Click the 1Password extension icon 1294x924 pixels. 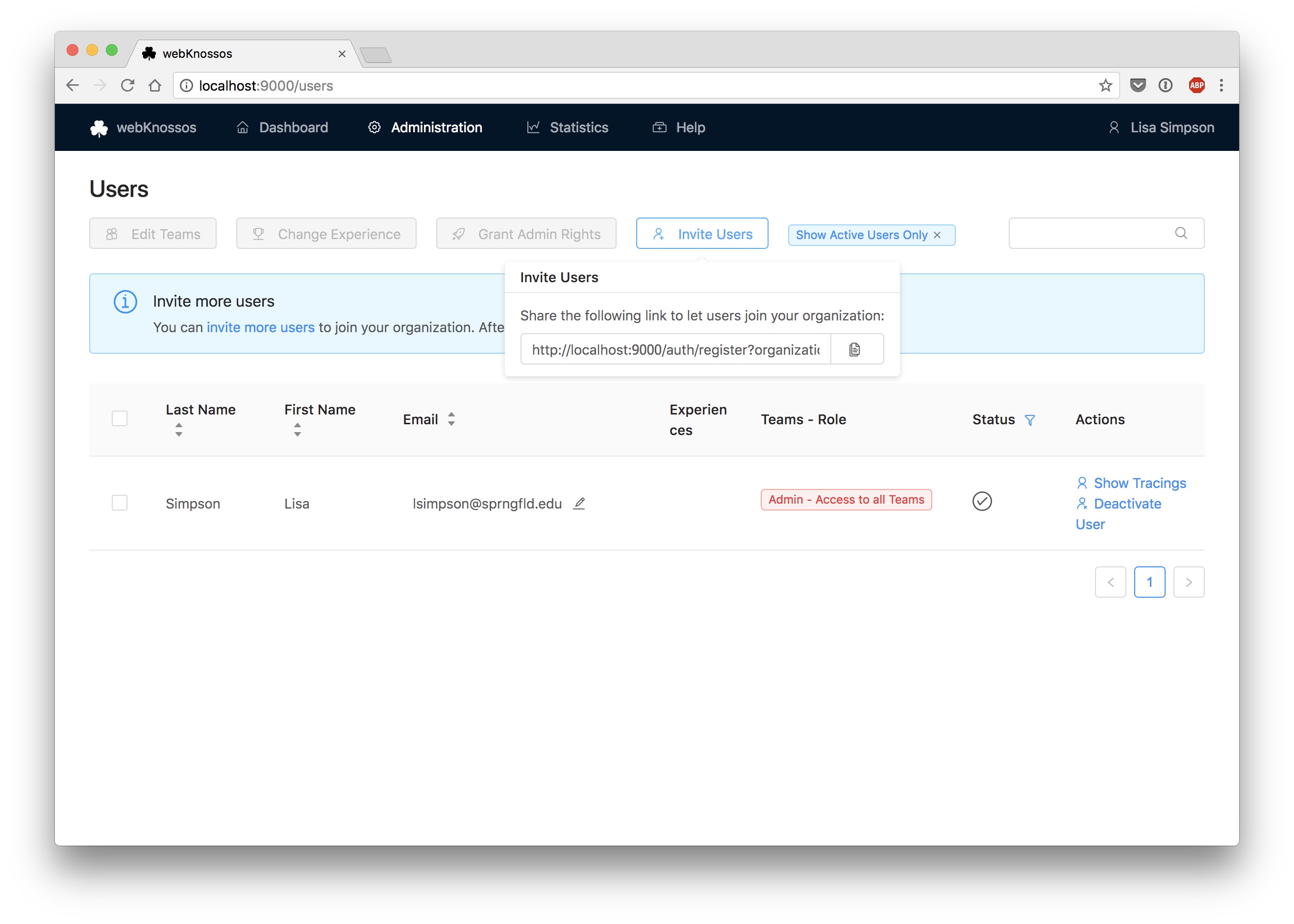1166,85
